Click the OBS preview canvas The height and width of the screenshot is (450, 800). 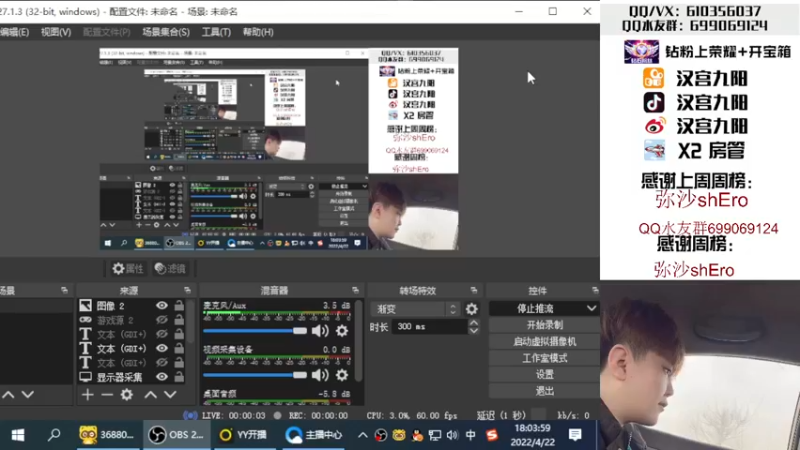pos(279,149)
